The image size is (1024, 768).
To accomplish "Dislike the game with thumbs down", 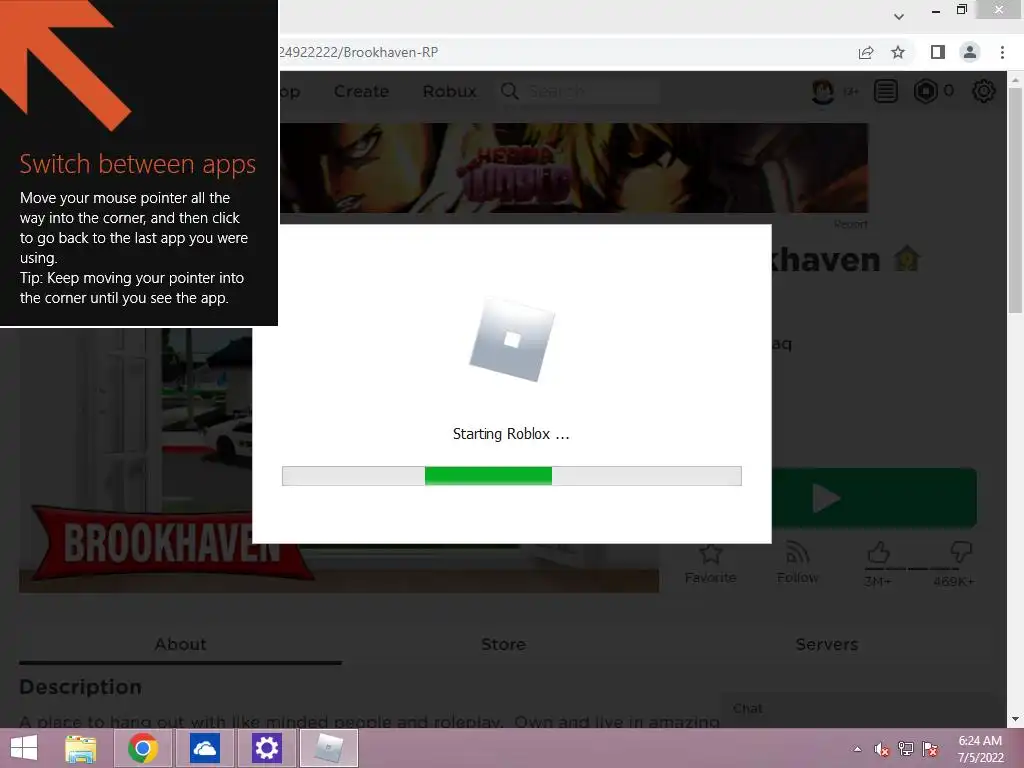I will click(961, 554).
